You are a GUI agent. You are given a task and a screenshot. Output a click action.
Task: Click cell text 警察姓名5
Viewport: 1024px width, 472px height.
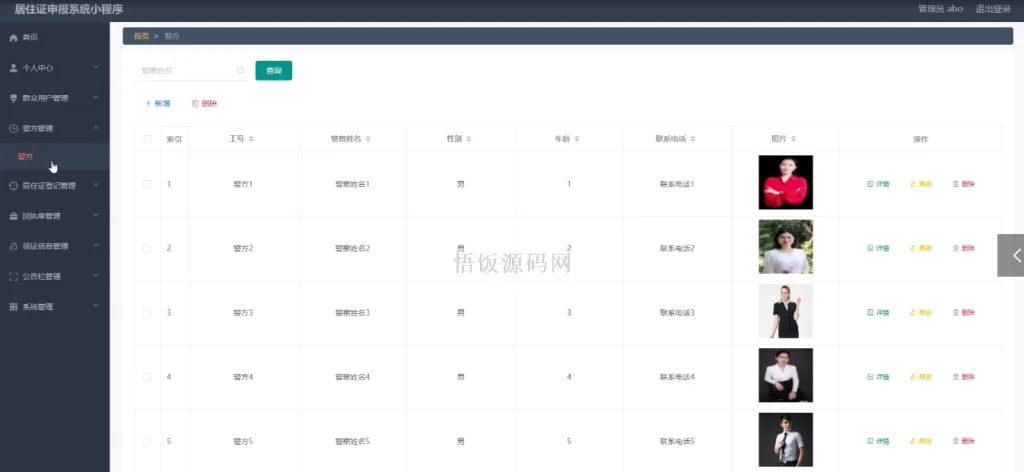(x=353, y=441)
